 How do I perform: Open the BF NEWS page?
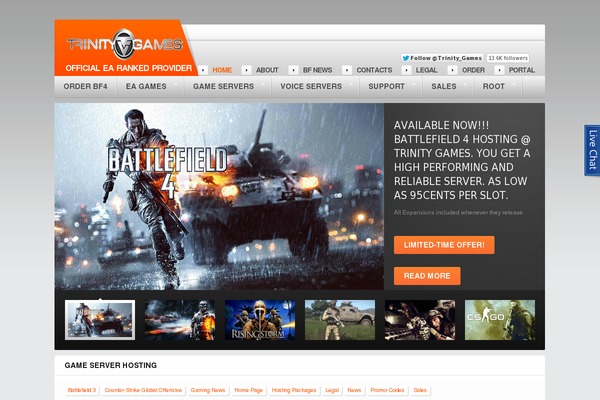[x=317, y=70]
